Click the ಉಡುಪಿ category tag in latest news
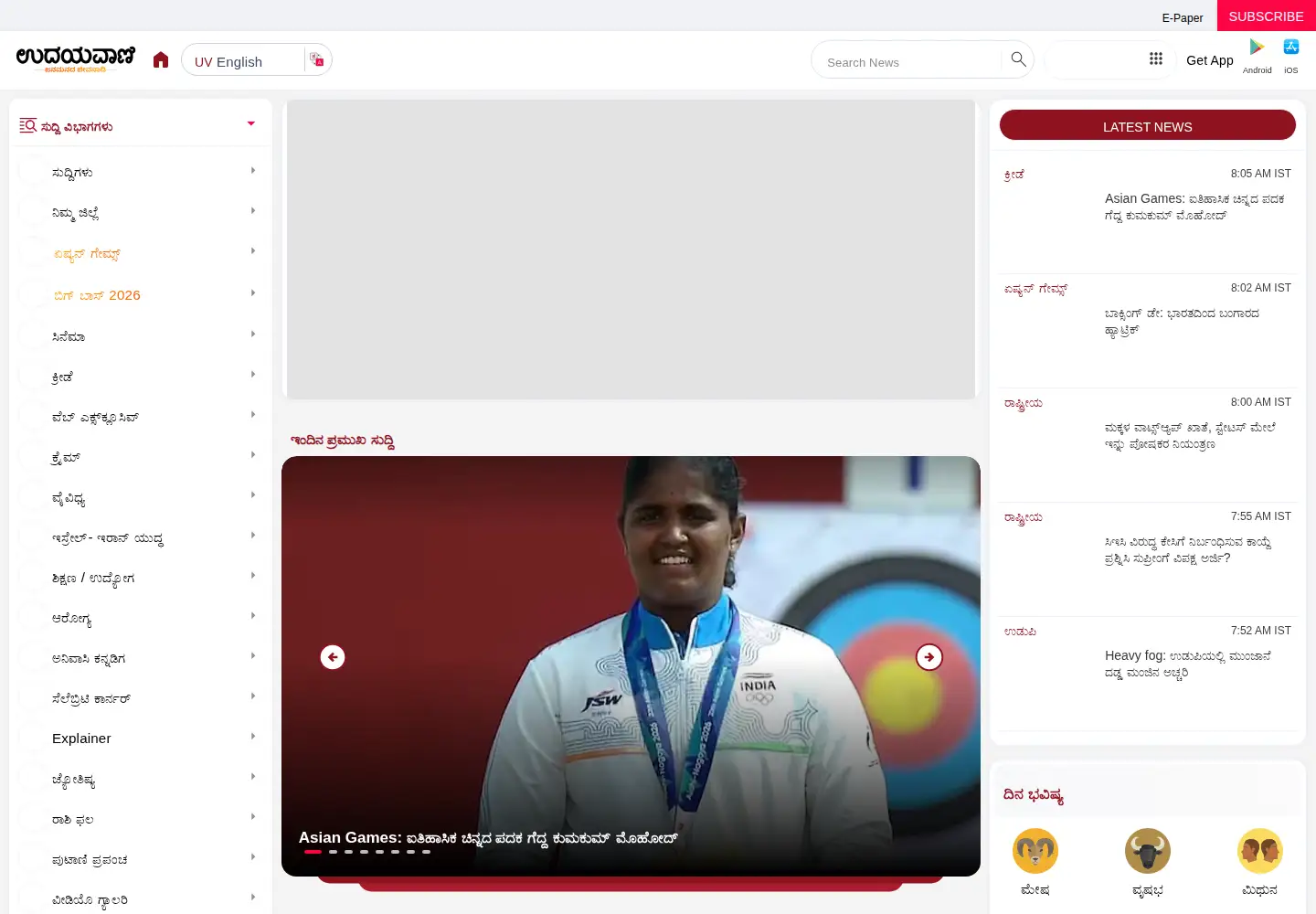 (x=1020, y=632)
